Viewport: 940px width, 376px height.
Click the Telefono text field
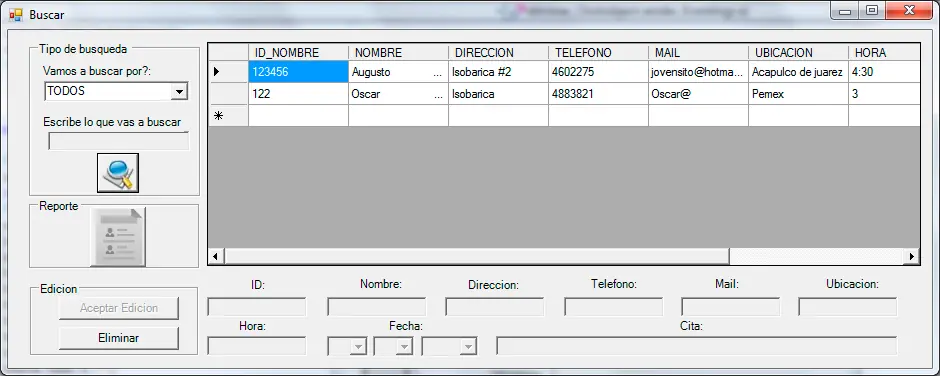click(x=614, y=307)
